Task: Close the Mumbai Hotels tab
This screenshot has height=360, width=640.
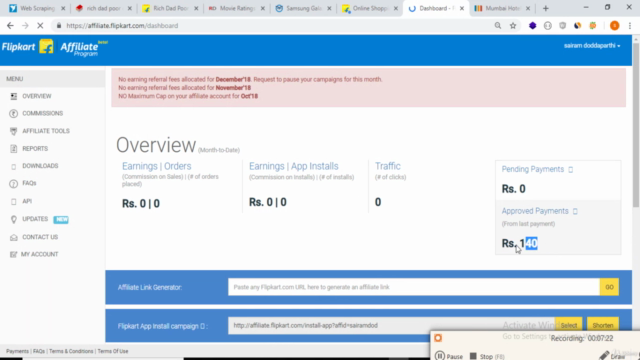Action: pyautogui.click(x=528, y=8)
